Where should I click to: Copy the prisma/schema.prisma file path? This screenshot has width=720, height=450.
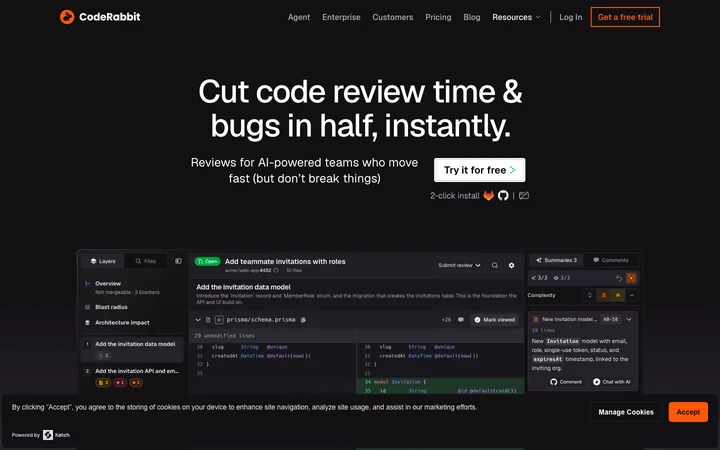(303, 320)
